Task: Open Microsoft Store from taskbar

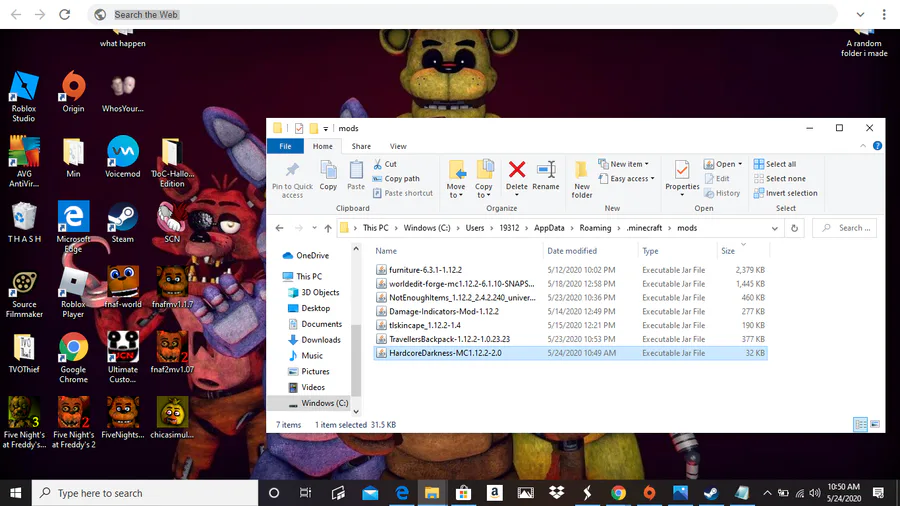Action: coord(463,493)
